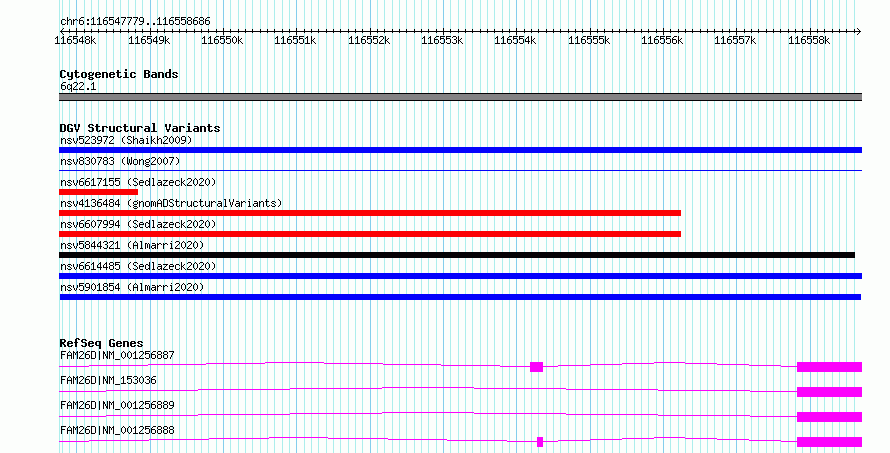This screenshot has height=453, width=890.
Task: Open FAM26D|NM_001256887 transcript label
Action: (117, 355)
